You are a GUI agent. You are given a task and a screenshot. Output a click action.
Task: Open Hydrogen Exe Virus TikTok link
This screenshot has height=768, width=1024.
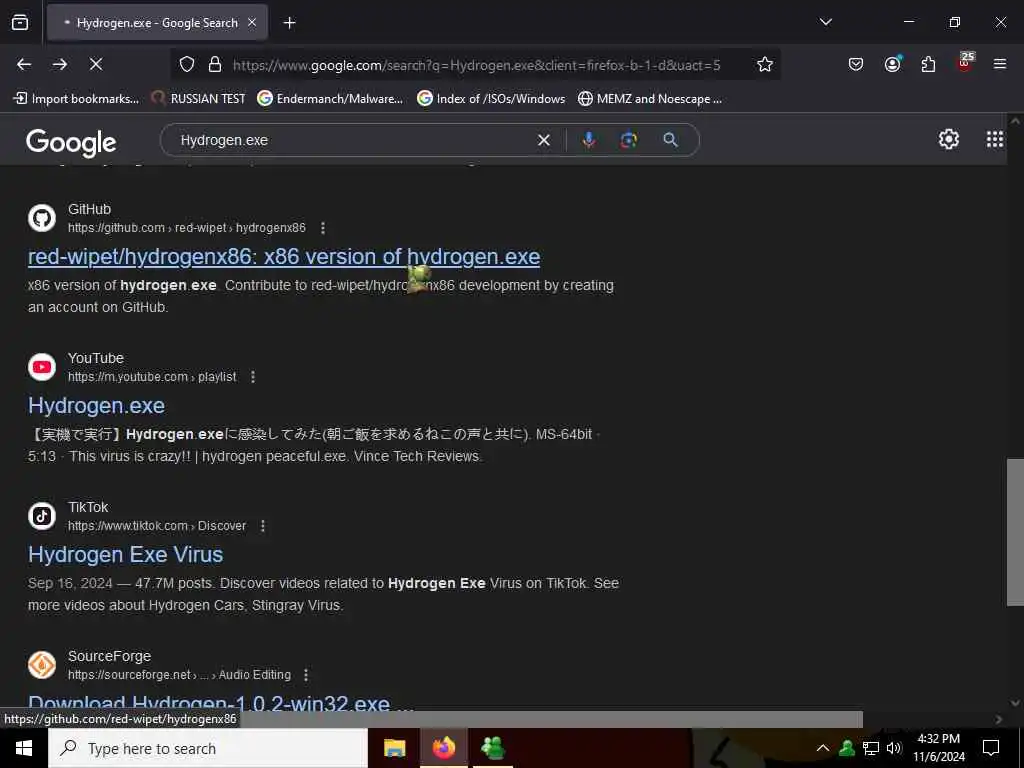(x=125, y=554)
